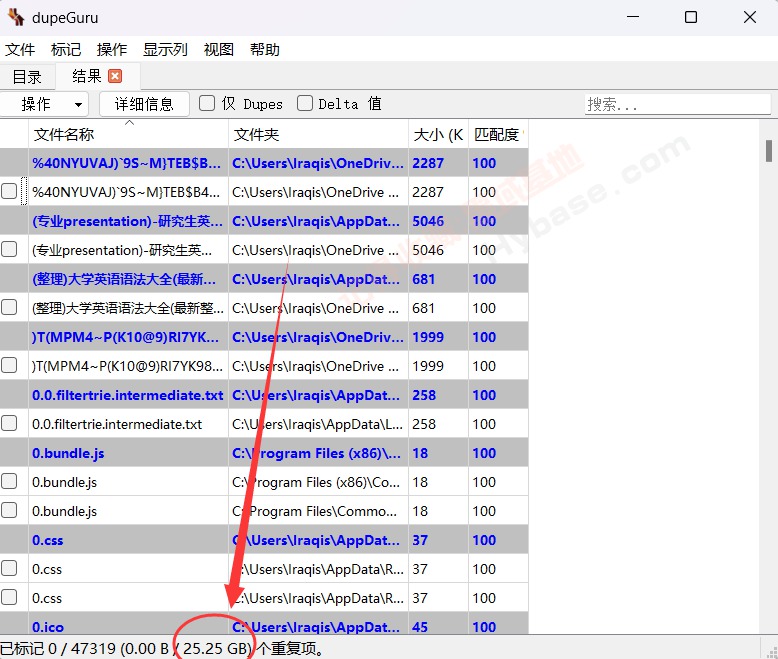Maximize the dupeGuru window
The height and width of the screenshot is (659, 778).
click(x=691, y=17)
